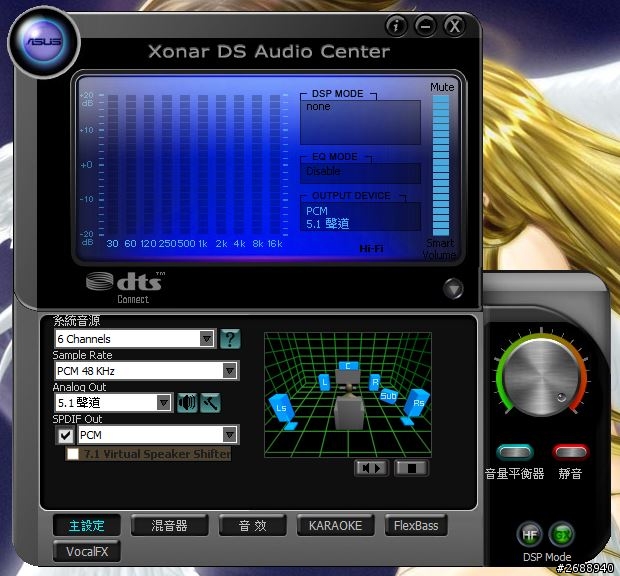This screenshot has height=576, width=620.
Task: Switch to the 主設定 tab
Action: (x=87, y=526)
